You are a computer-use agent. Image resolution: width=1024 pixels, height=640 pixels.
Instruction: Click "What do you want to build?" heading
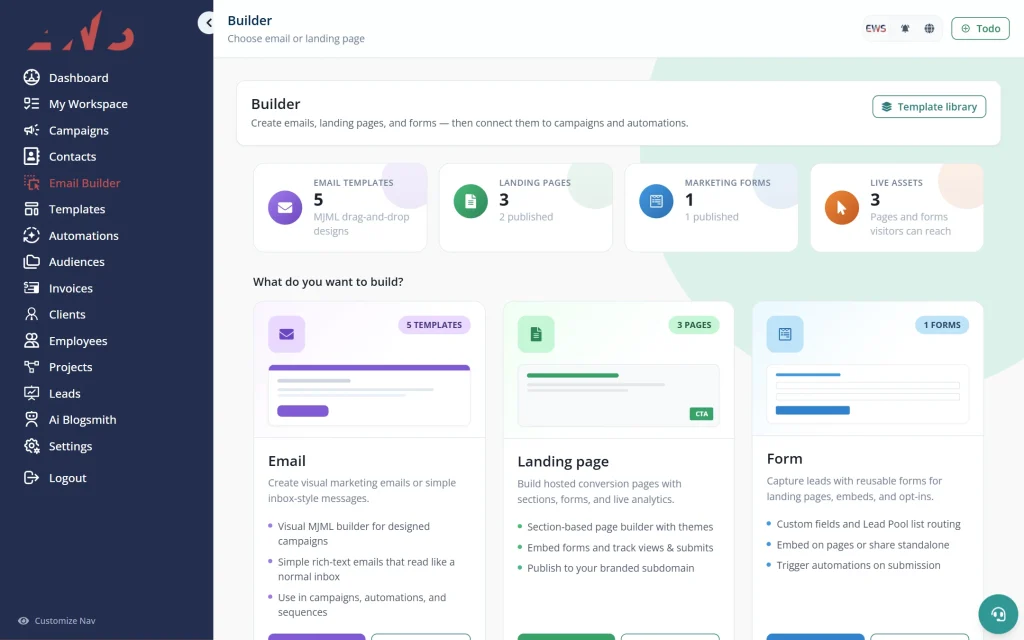pyautogui.click(x=328, y=281)
